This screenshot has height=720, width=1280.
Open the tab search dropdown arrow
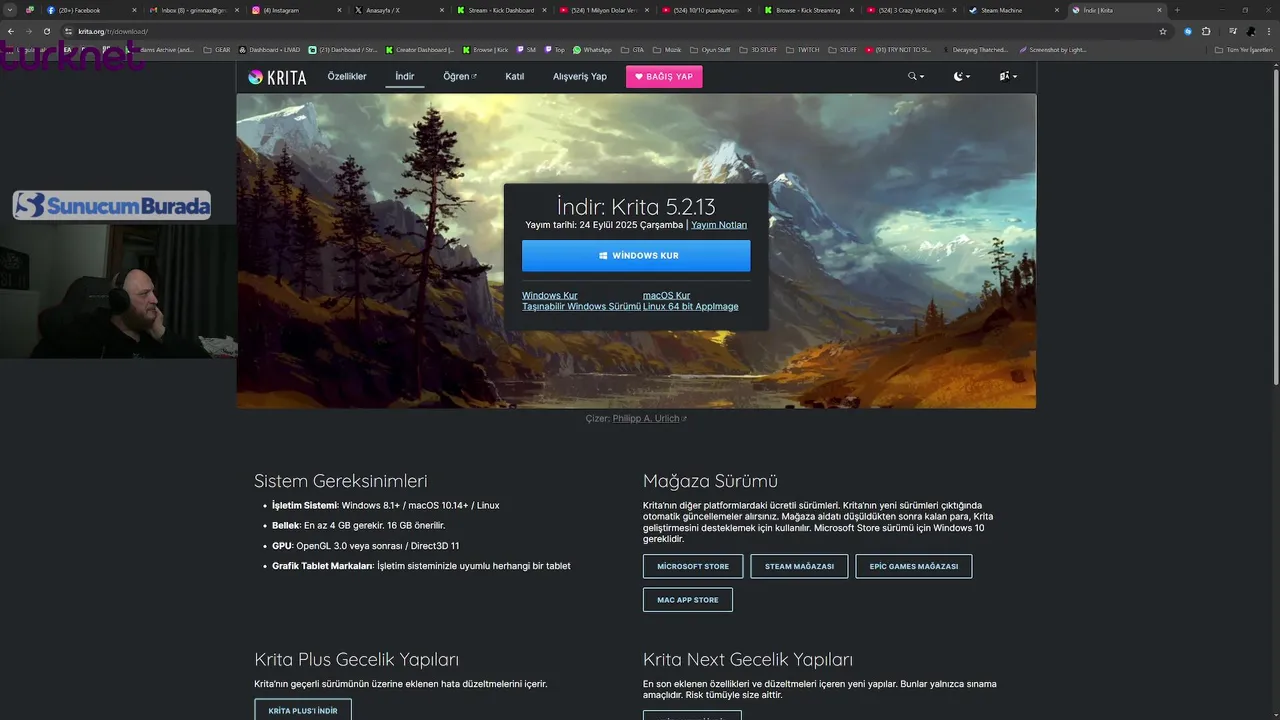point(10,10)
